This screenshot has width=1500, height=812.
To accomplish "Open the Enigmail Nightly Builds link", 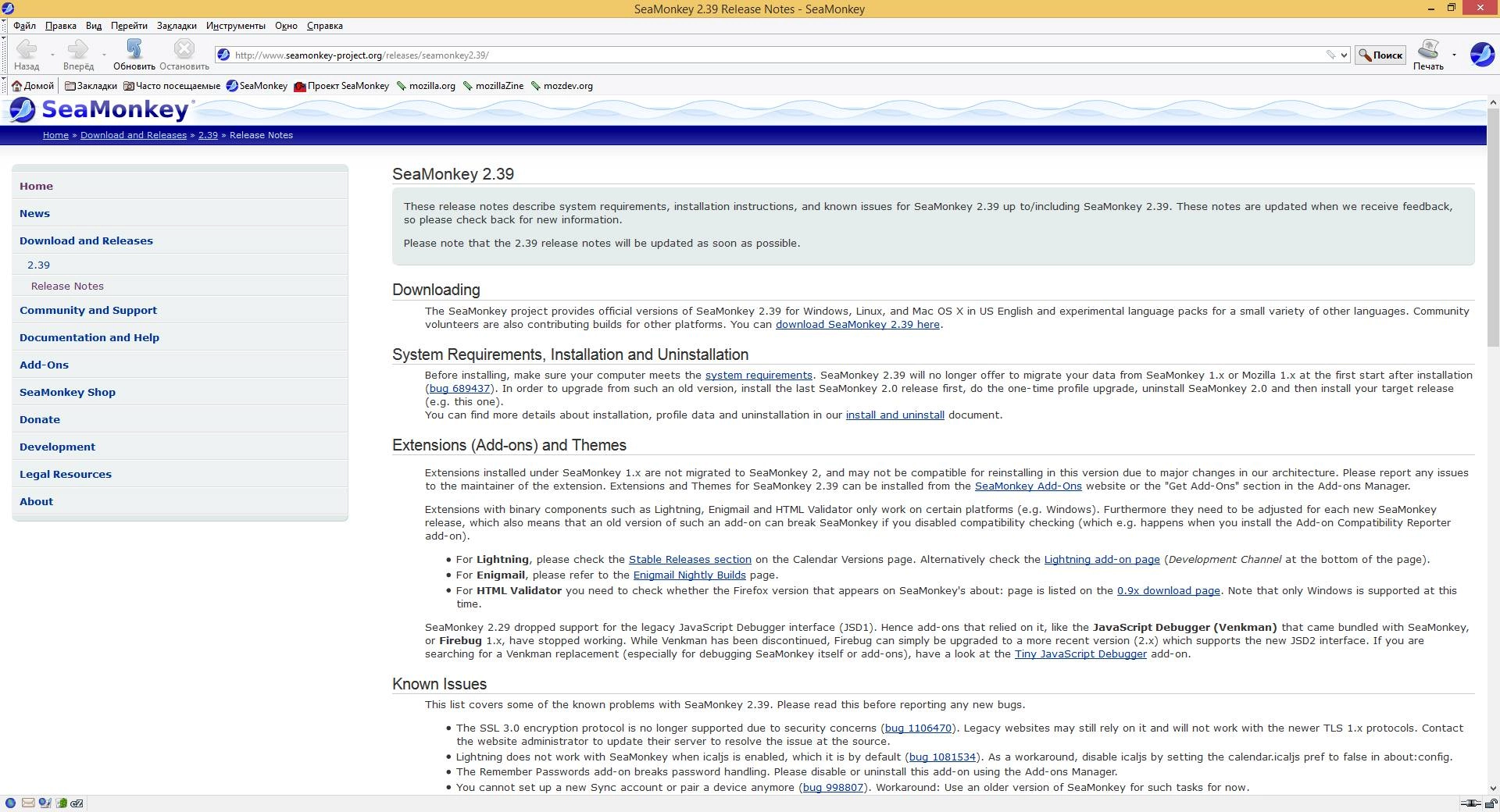I will (x=689, y=575).
